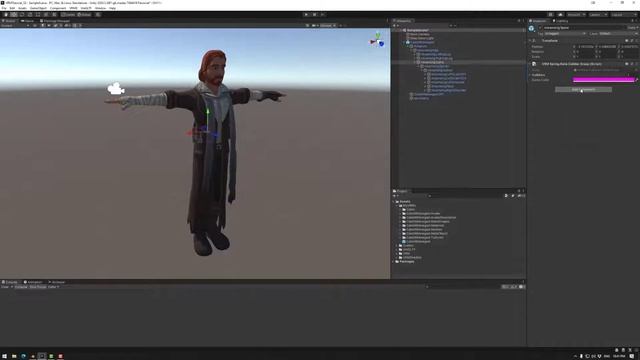Screen dimensions: 640x360
Task: Click the console Clear button
Action: [x=5, y=287]
